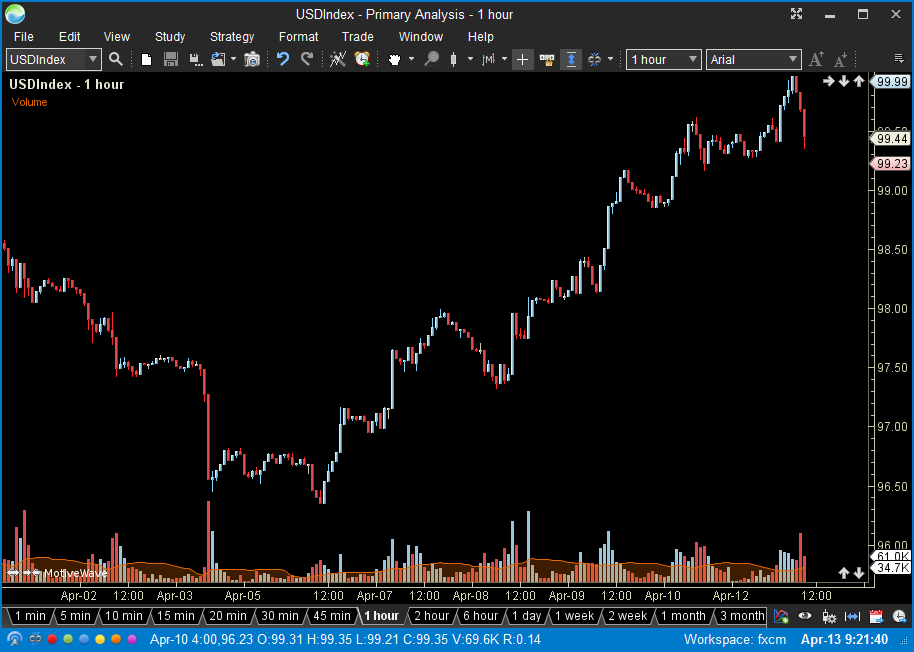This screenshot has width=914, height=652.
Task: Click the Volume study label
Action: tap(29, 101)
